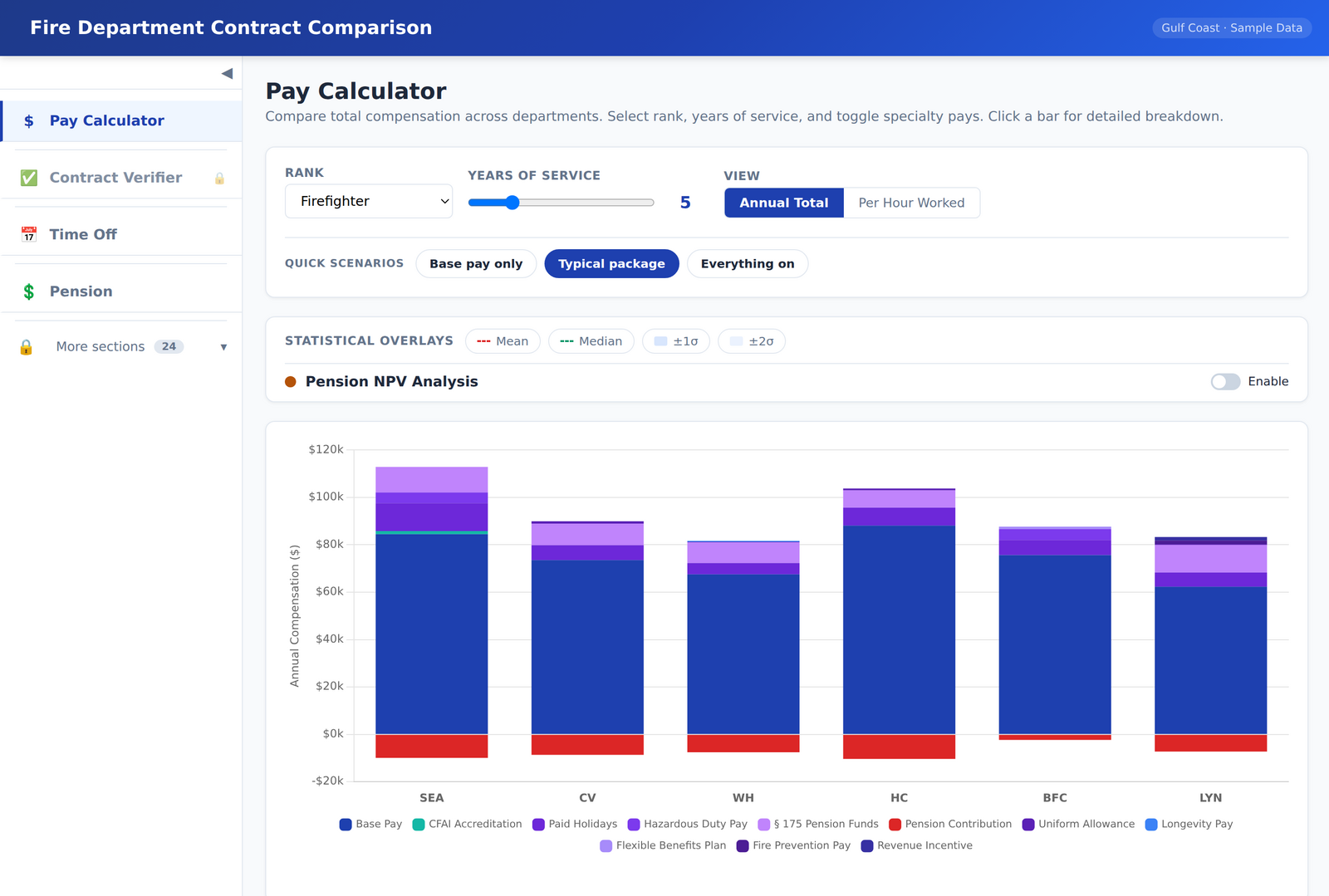
Task: Click the BFC bar for breakdown
Action: 1055,633
